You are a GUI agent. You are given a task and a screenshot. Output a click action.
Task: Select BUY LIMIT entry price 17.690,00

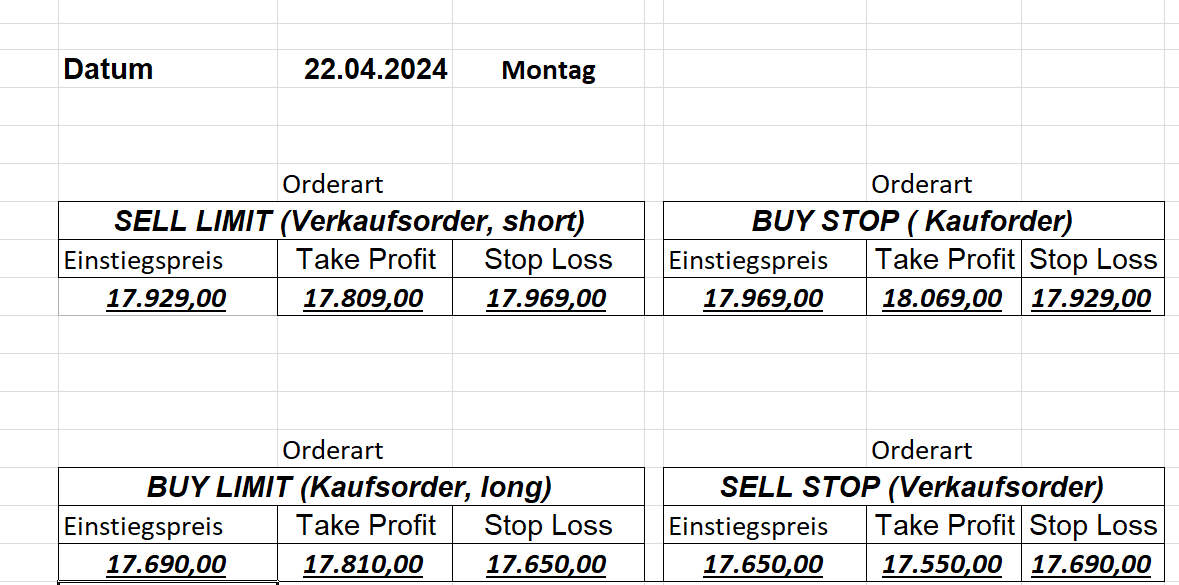167,565
